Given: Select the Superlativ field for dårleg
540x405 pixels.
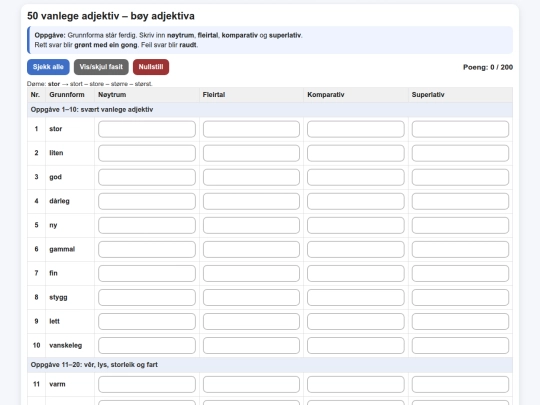Looking at the screenshot, I should [460, 201].
